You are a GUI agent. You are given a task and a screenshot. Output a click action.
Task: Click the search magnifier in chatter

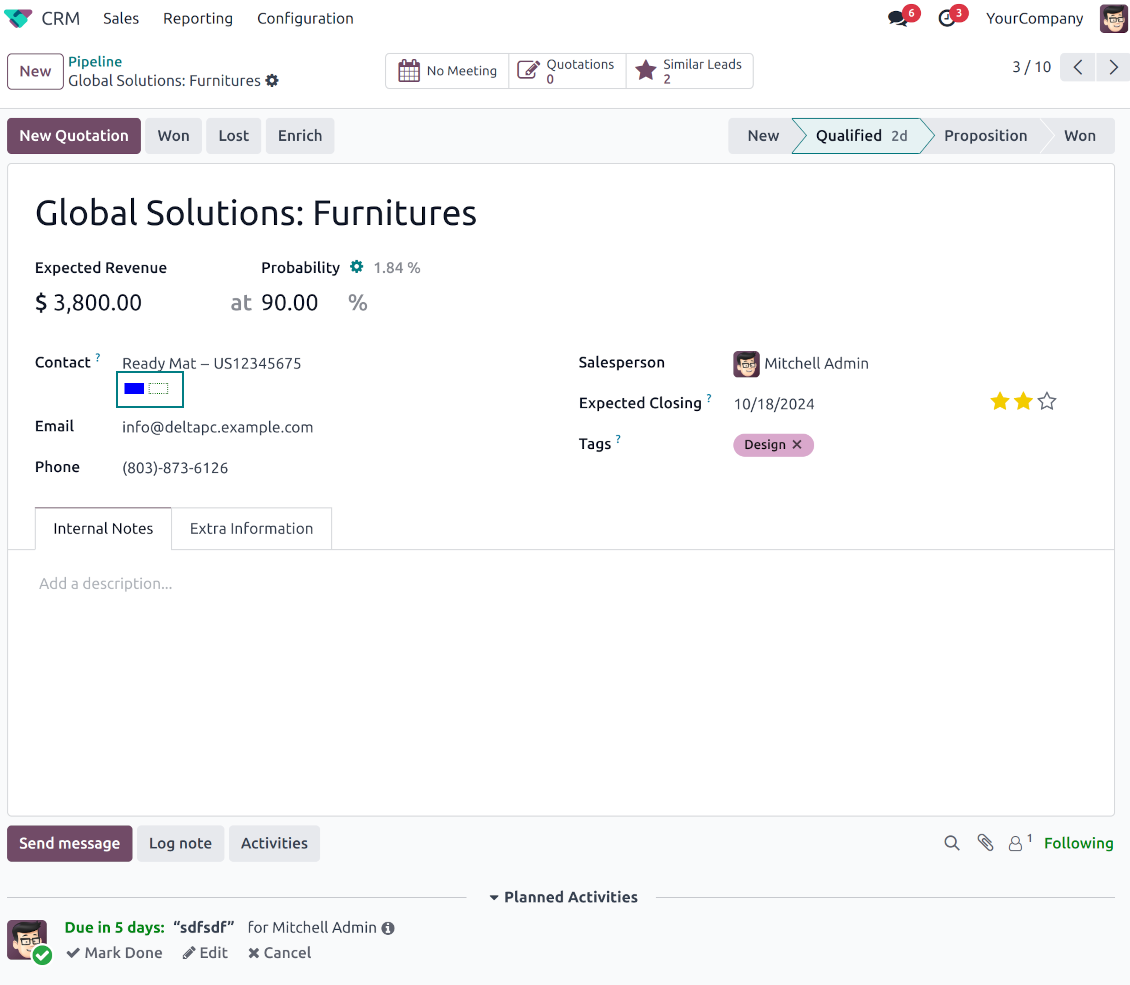point(952,843)
